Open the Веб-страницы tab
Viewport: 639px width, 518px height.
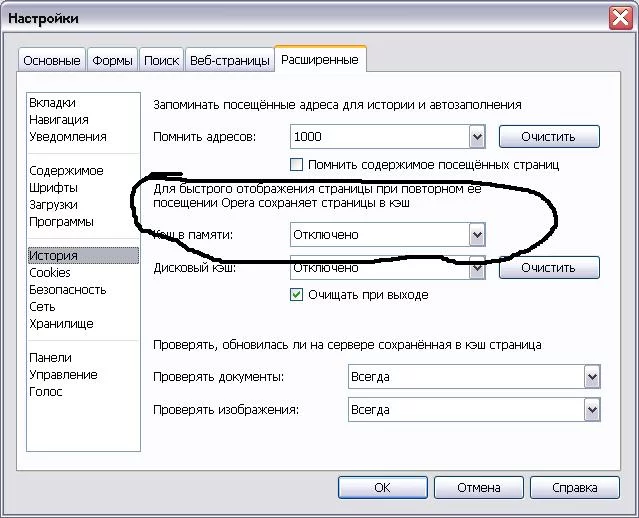[229, 61]
